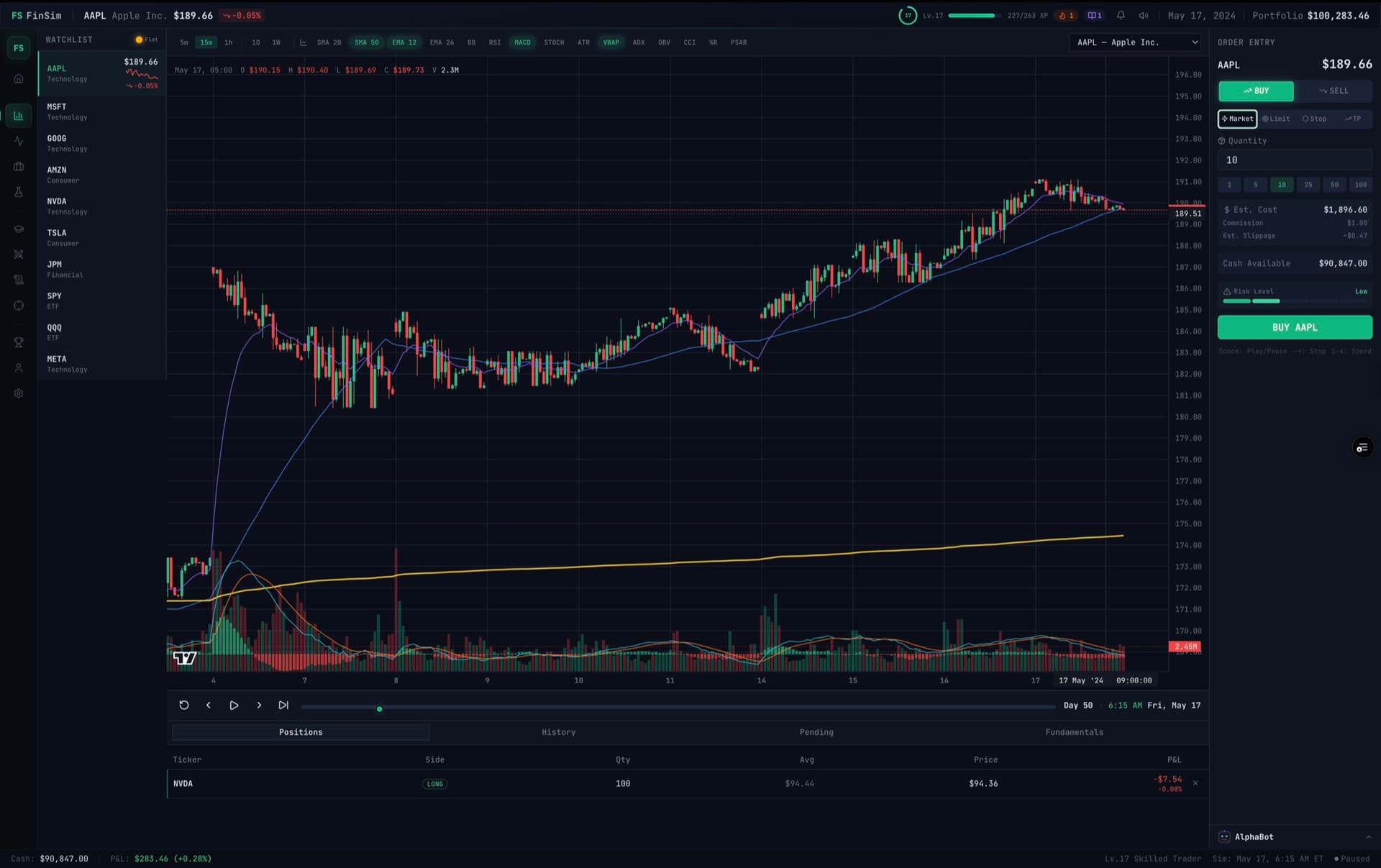Click the graduation cap learning icon
The image size is (1381, 868).
(19, 229)
